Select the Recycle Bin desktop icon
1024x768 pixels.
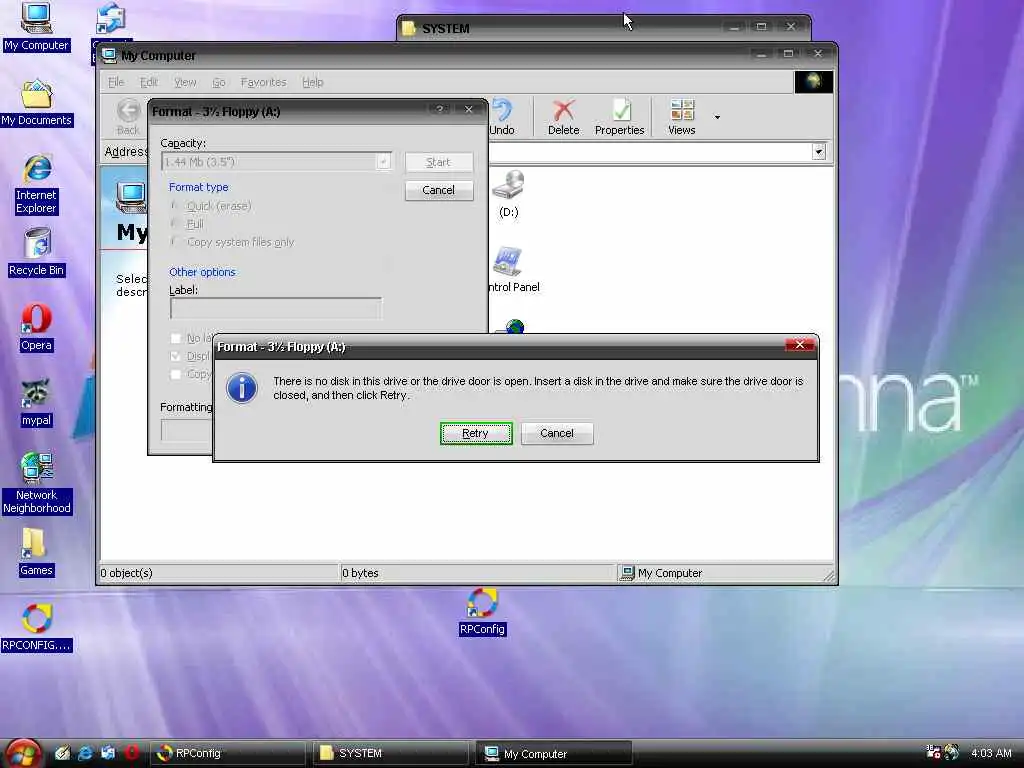coord(36,253)
